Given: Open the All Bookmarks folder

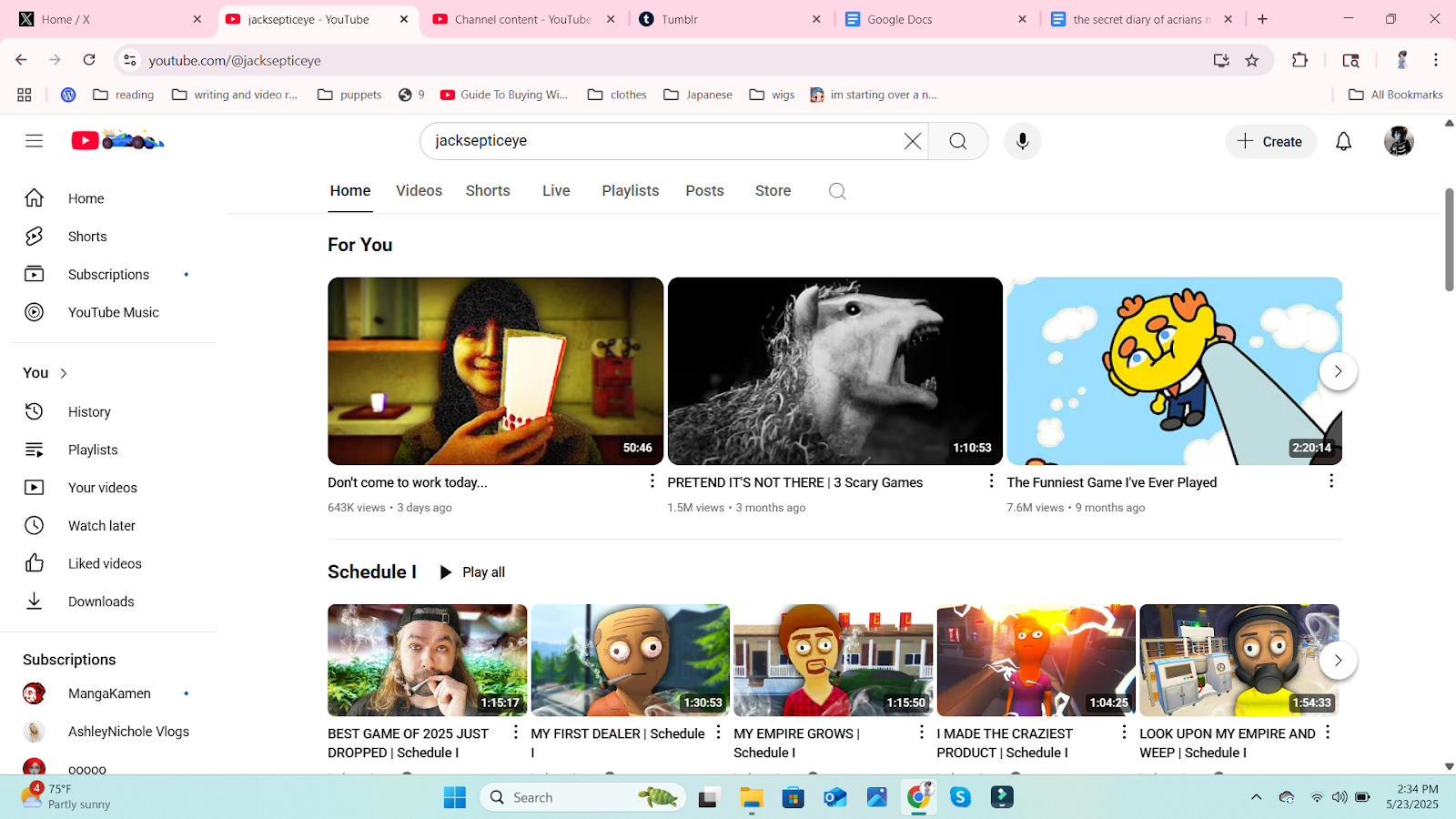Looking at the screenshot, I should [1396, 95].
